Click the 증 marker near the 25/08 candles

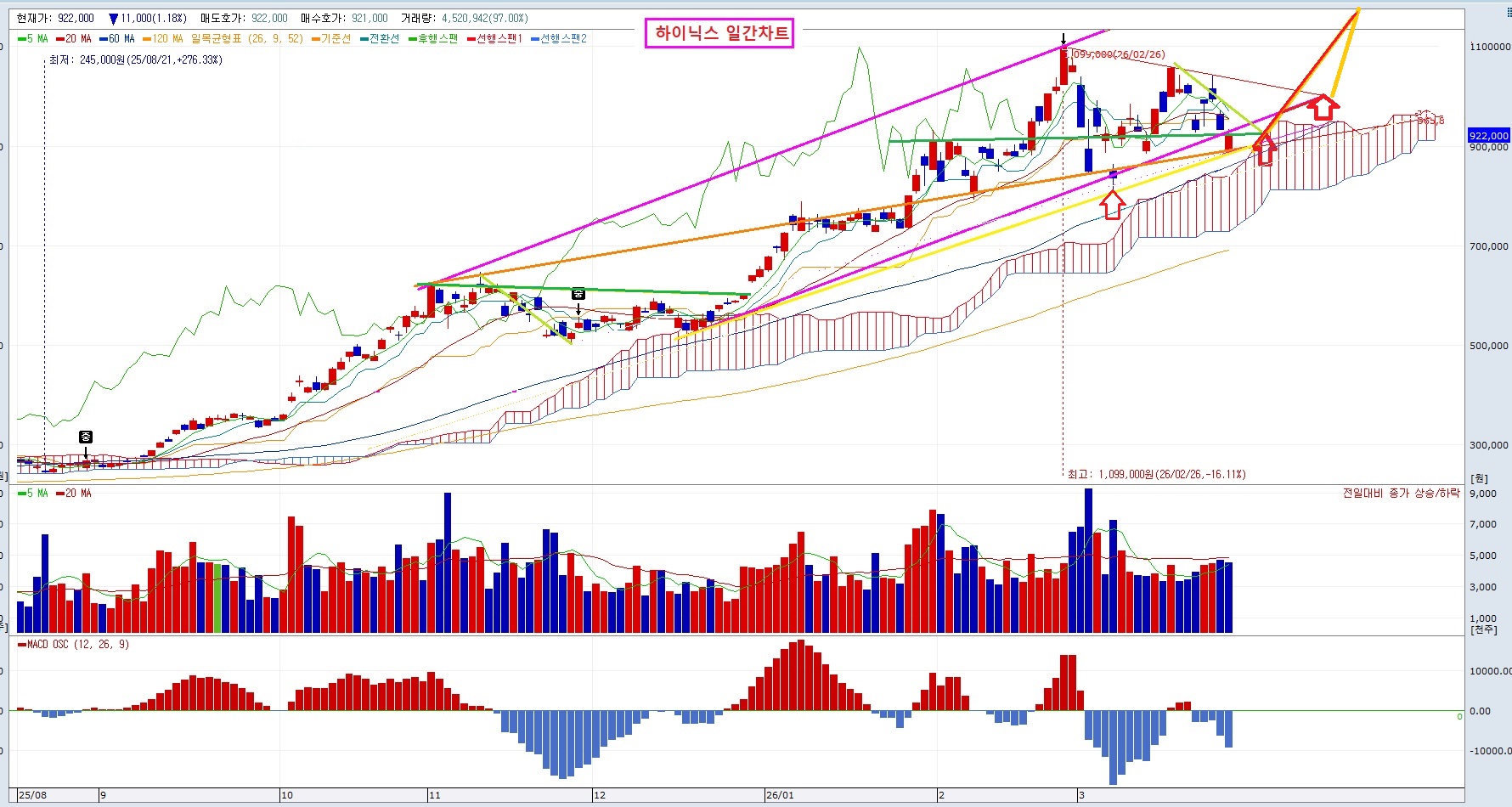(86, 437)
